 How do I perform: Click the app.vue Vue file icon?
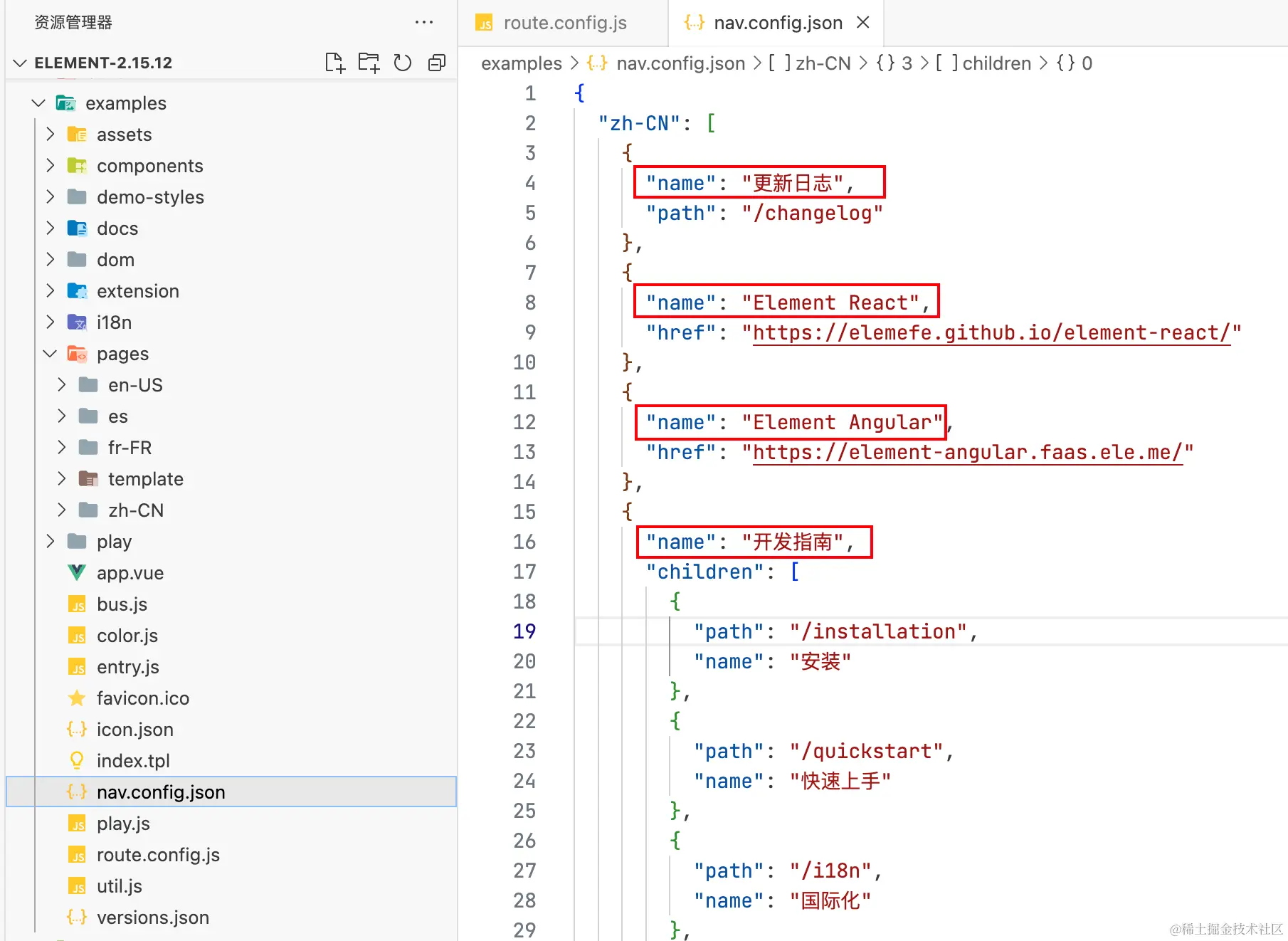(77, 573)
